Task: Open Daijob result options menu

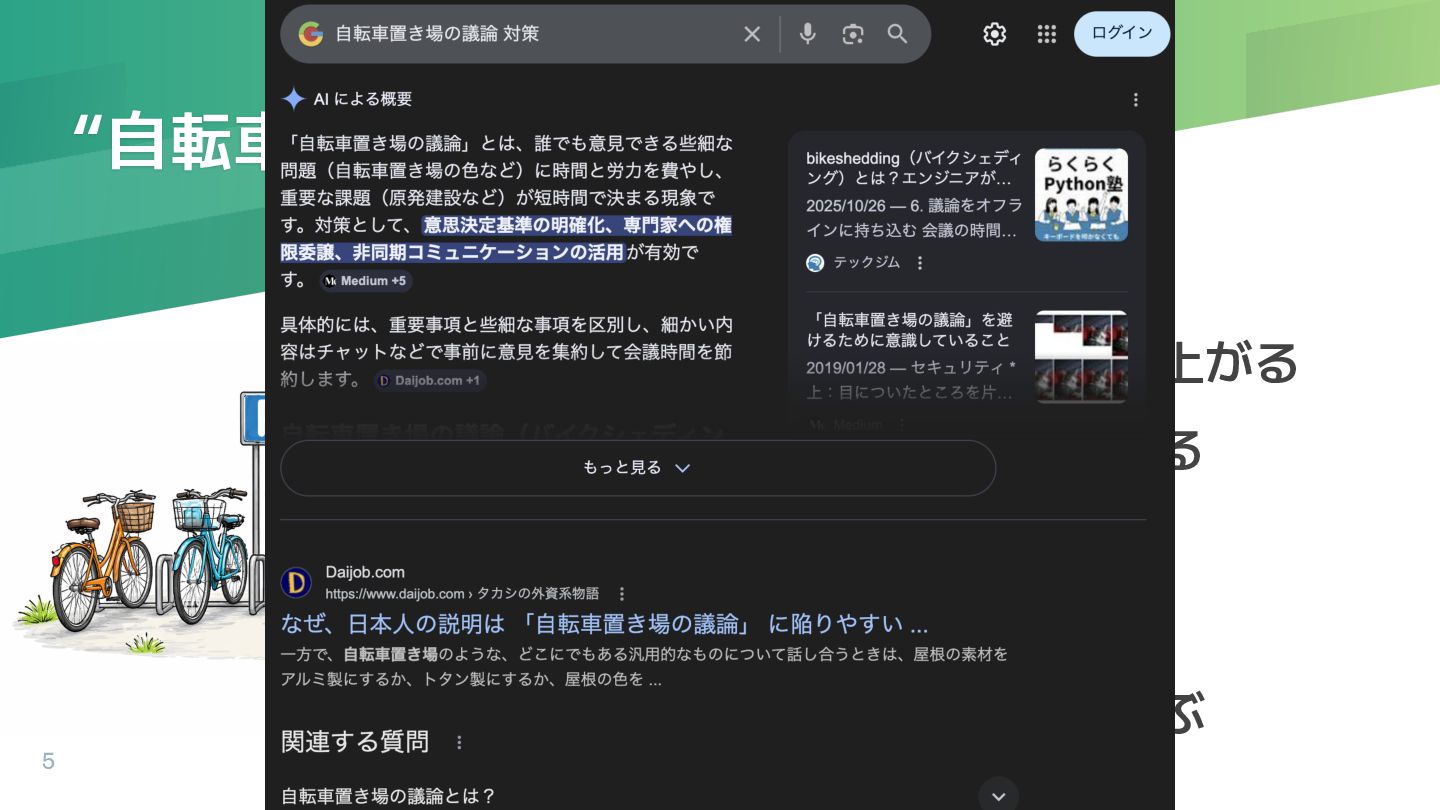Action: point(622,594)
